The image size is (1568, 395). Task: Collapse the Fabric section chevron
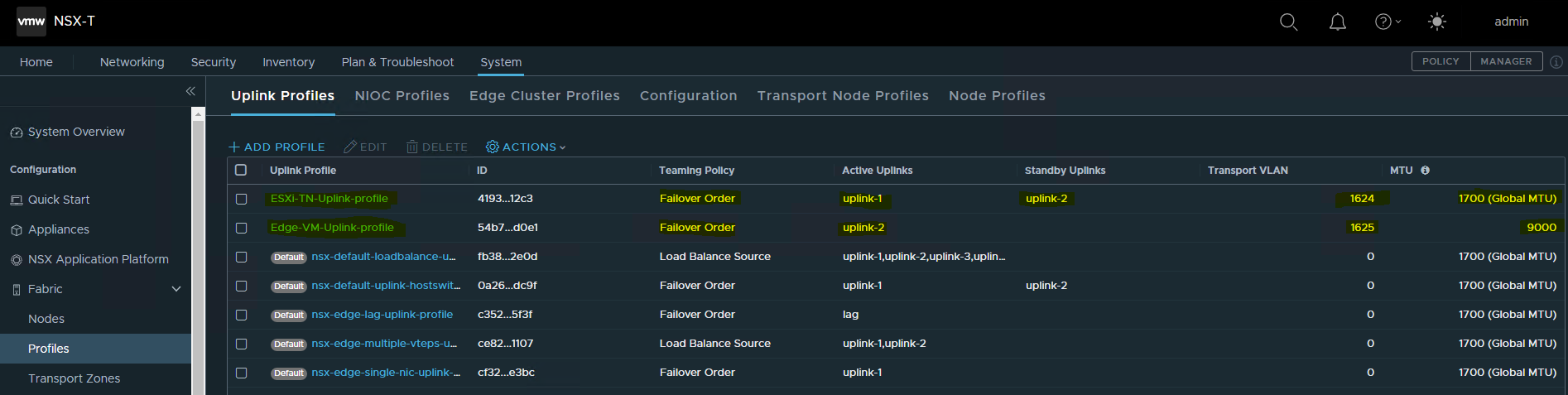click(x=176, y=289)
